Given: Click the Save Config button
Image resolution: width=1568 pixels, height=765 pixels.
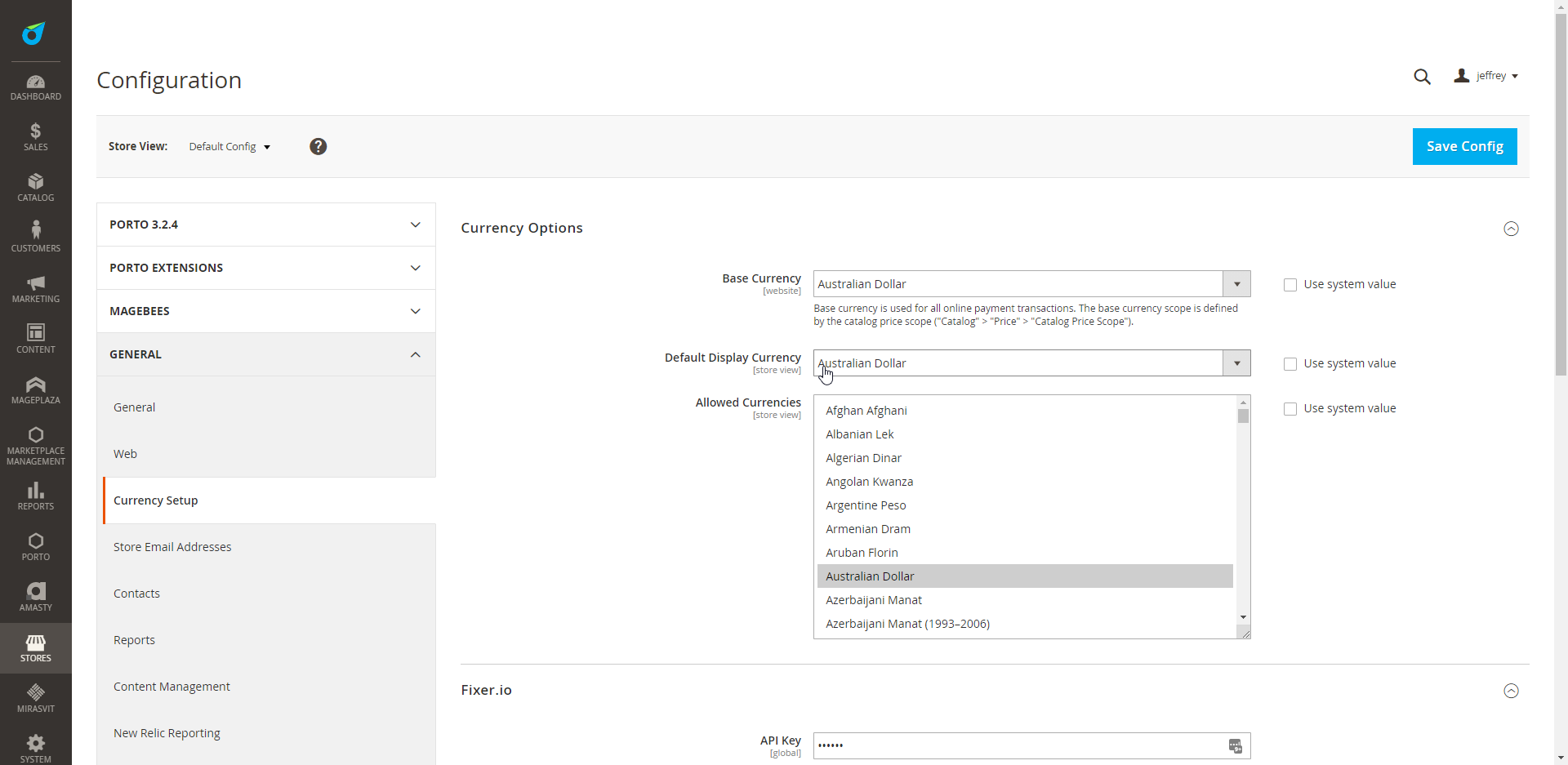Looking at the screenshot, I should (1464, 147).
